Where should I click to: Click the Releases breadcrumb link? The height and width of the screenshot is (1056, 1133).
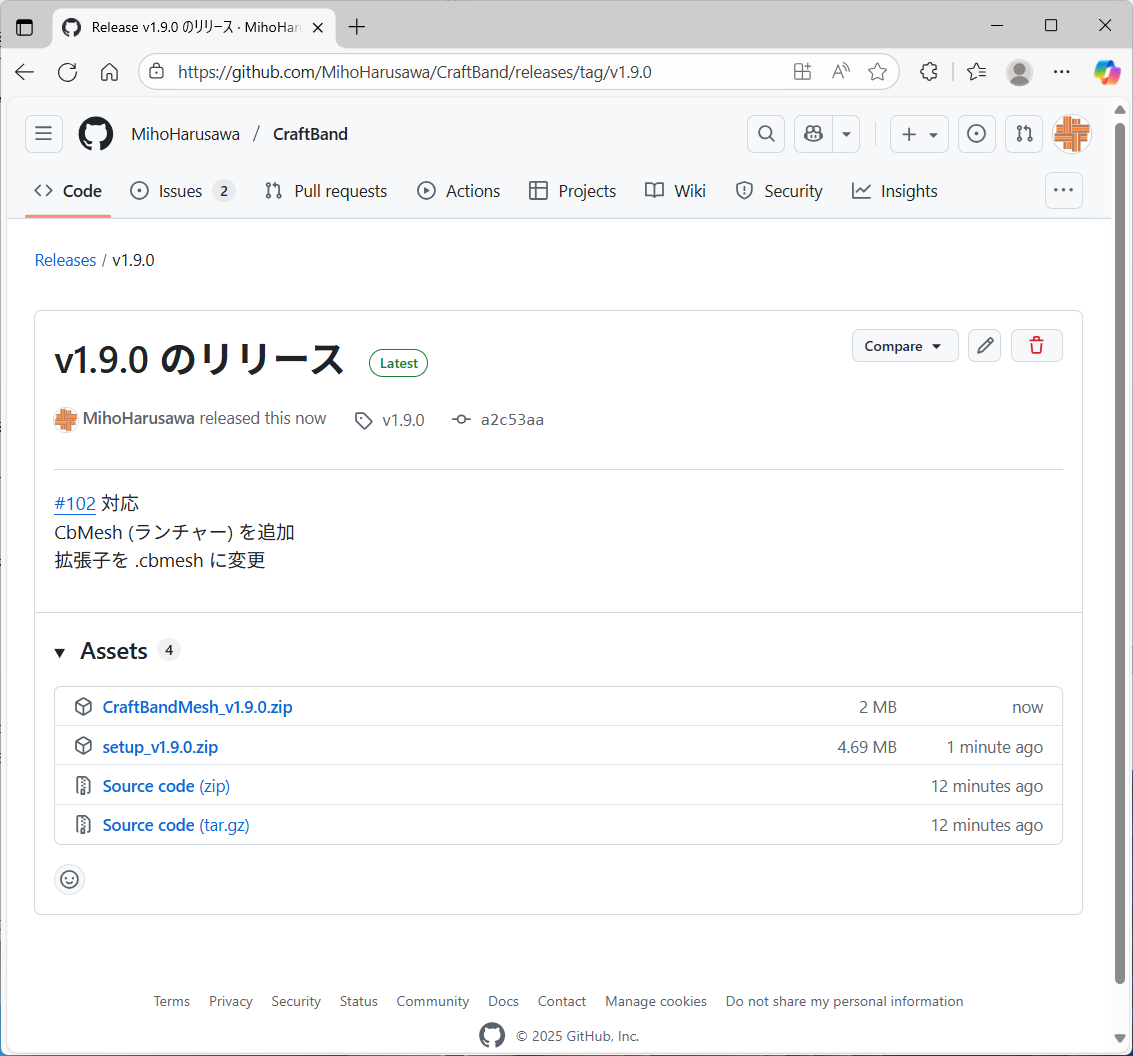tap(65, 260)
